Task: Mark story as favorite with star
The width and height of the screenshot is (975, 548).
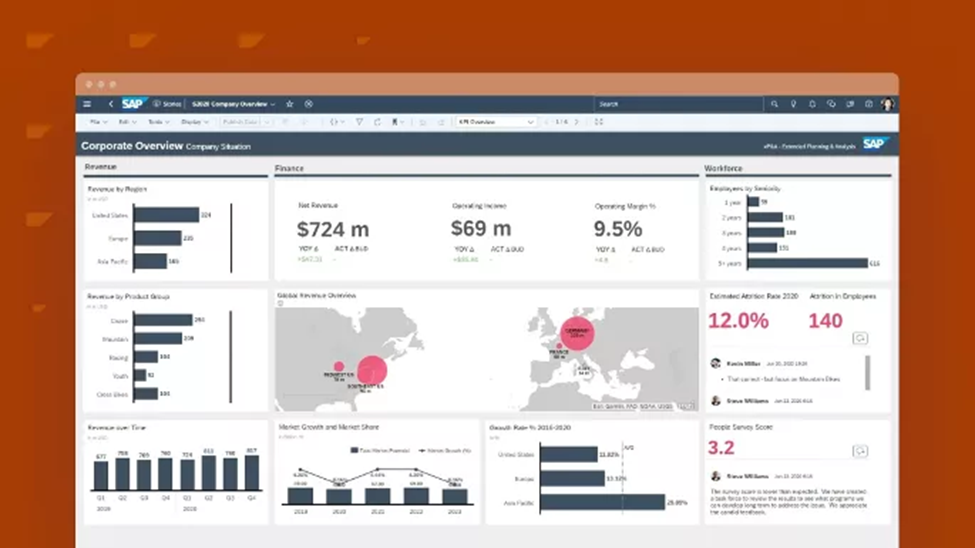Action: click(290, 104)
